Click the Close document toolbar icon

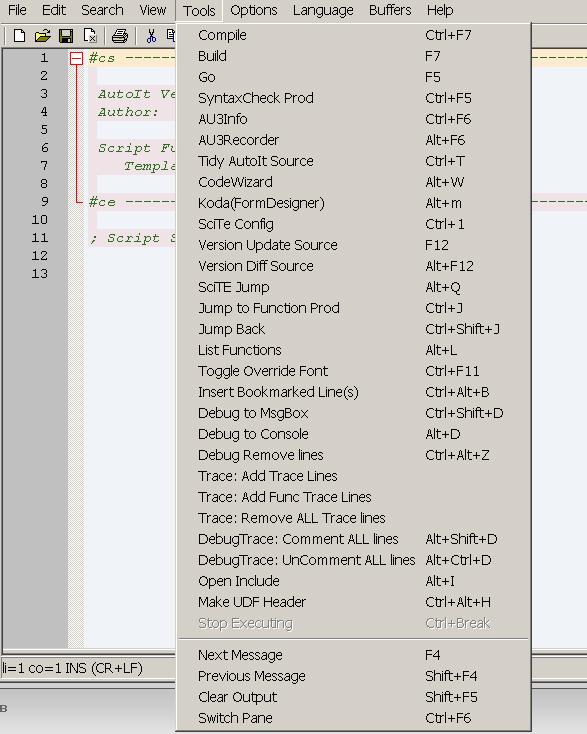coord(89,36)
